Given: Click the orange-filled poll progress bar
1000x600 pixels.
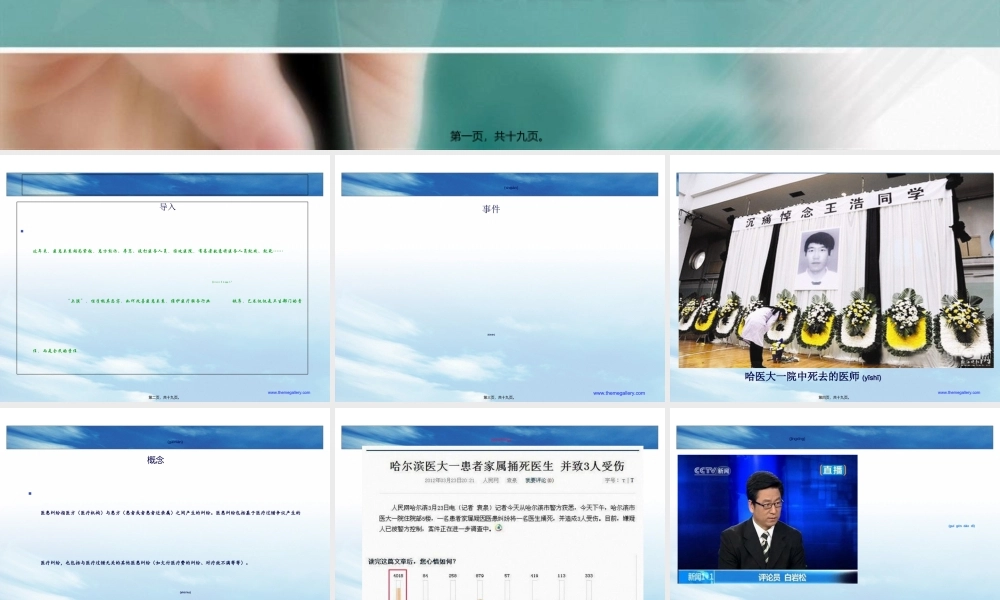Looking at the screenshot, I should pyautogui.click(x=397, y=592).
